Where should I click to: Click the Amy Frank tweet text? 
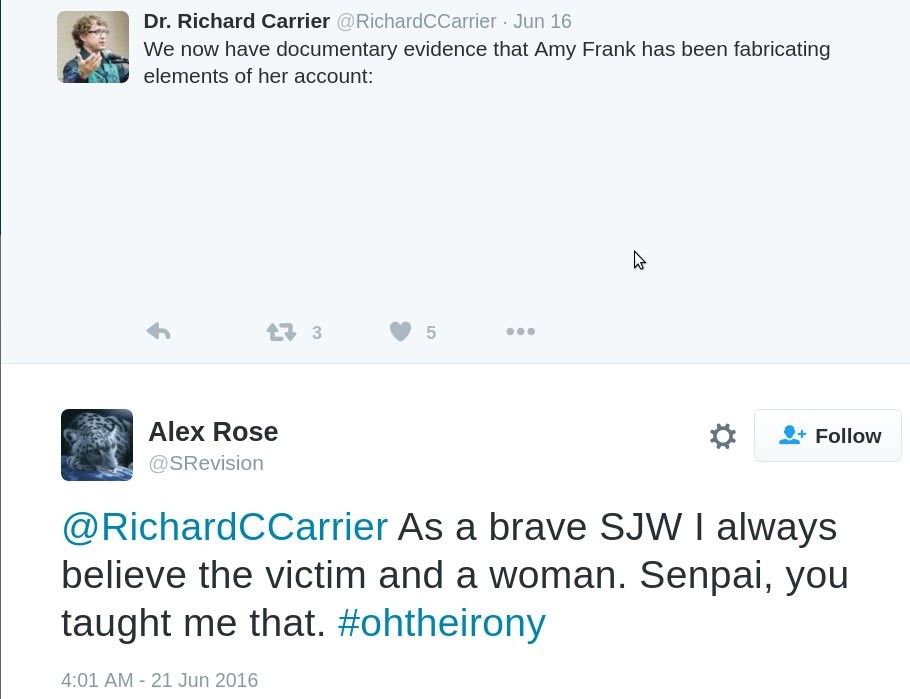(487, 62)
